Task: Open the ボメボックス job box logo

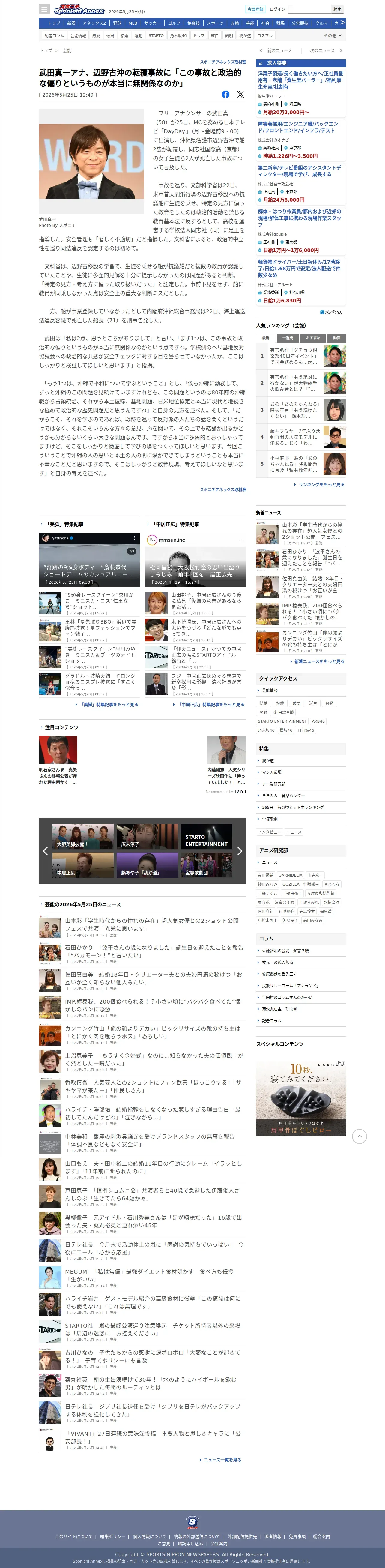Action: [x=331, y=312]
